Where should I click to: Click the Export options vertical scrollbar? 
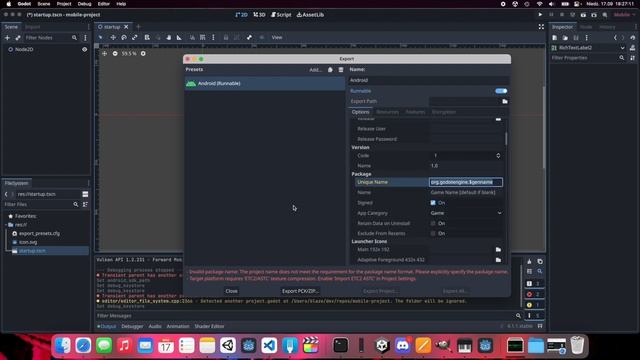pos(506,139)
